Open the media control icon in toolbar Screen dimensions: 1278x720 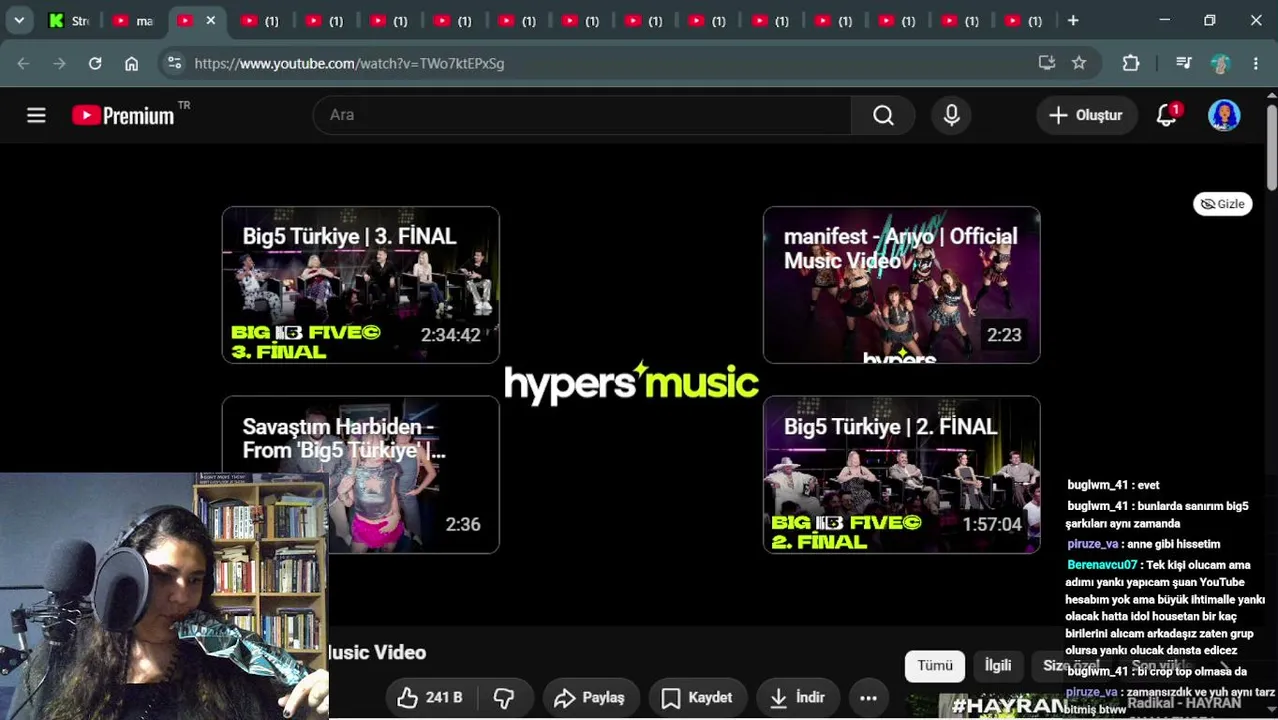tap(1184, 63)
